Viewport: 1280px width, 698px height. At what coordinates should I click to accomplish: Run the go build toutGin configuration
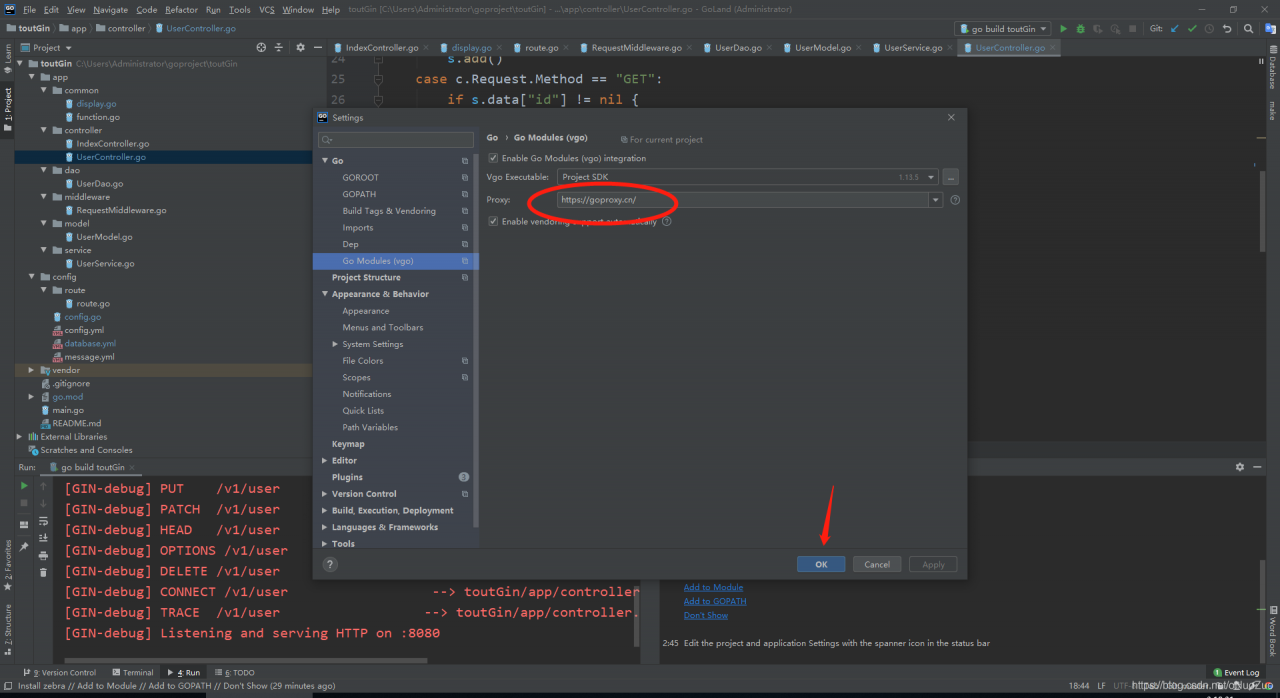1063,29
